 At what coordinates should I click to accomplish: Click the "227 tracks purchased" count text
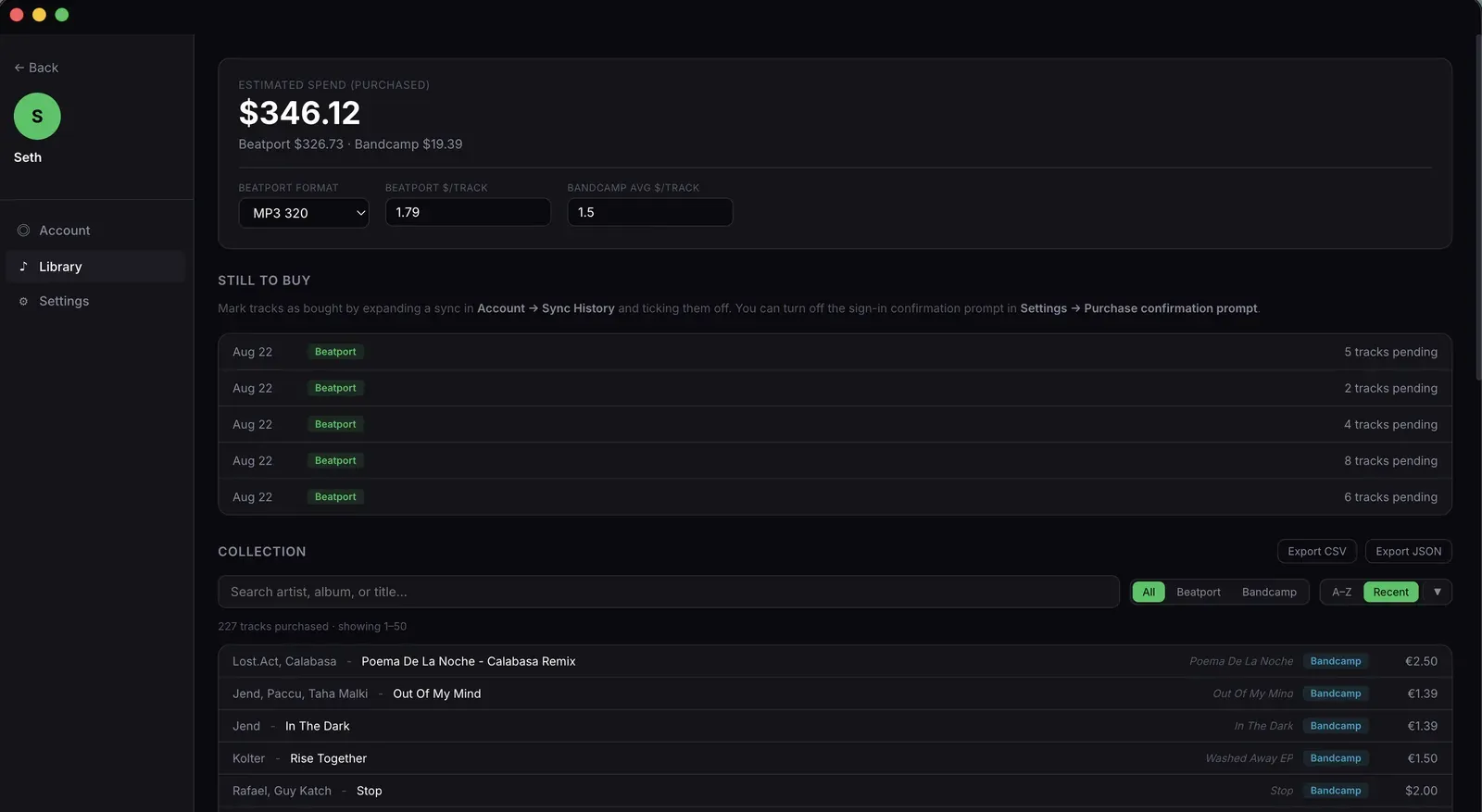(273, 627)
